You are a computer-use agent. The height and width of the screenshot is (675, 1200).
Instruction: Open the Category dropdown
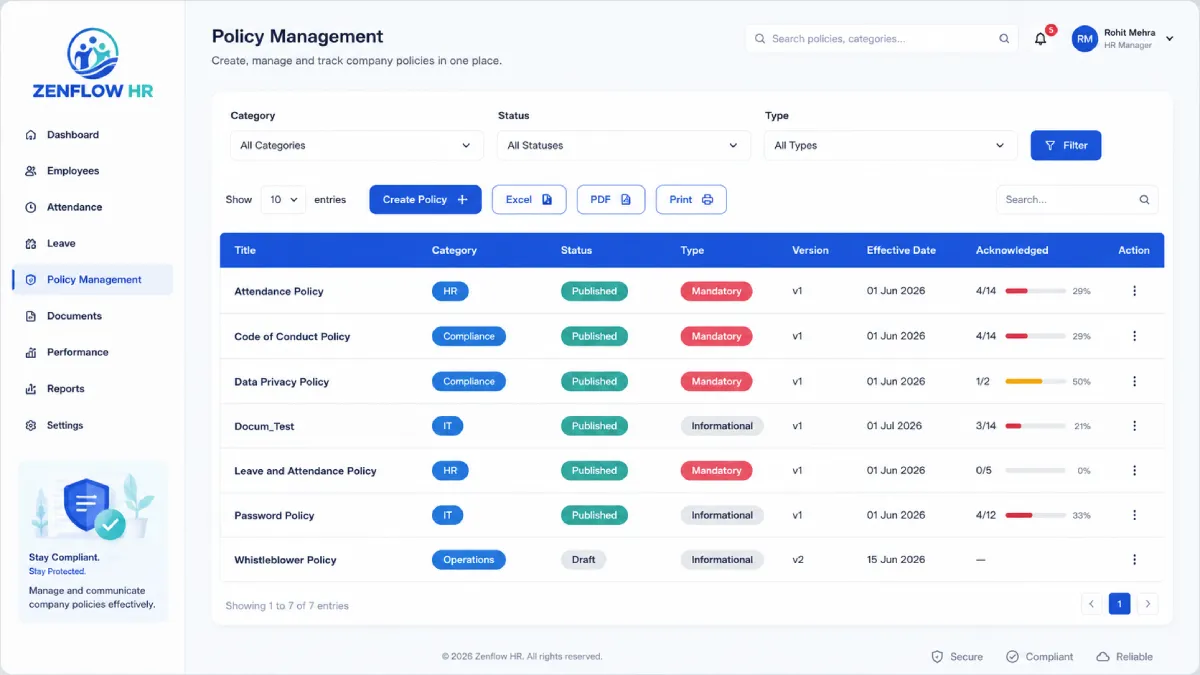pos(356,145)
